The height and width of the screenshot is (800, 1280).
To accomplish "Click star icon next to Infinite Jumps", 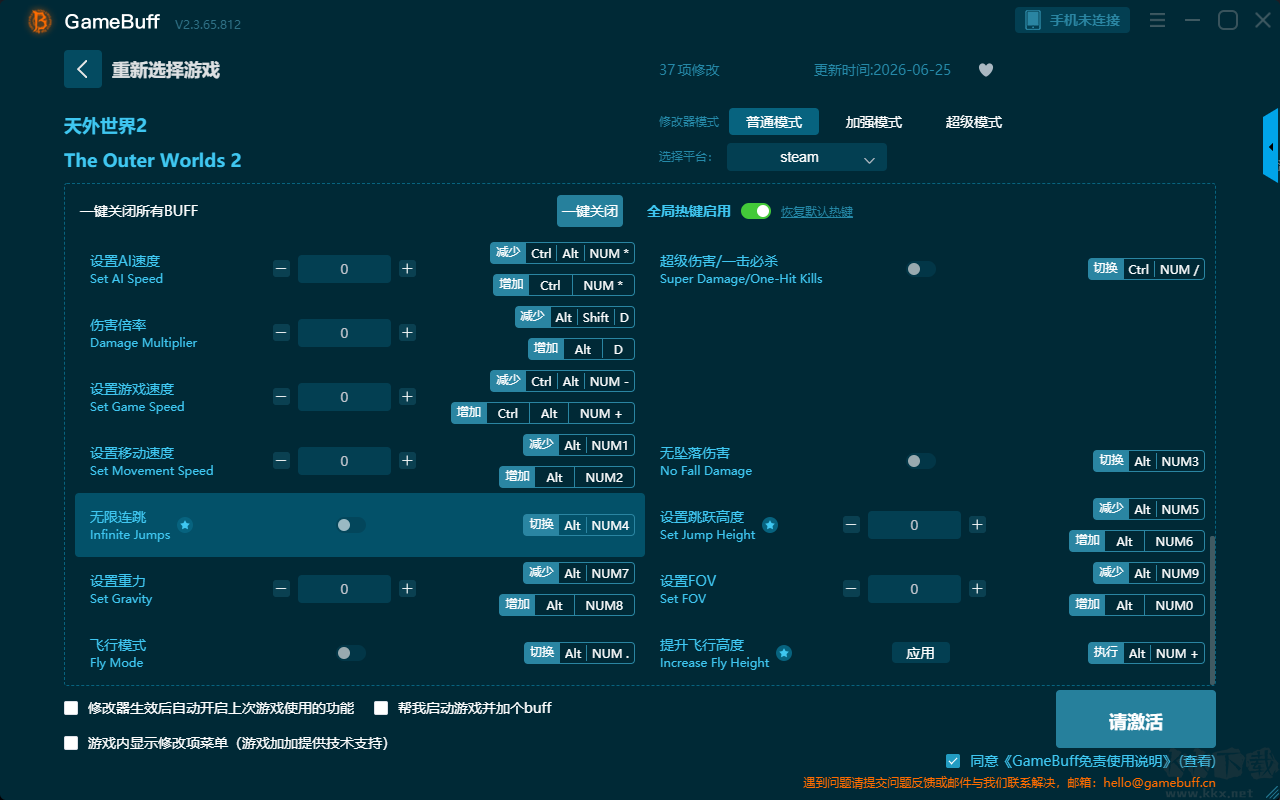I will point(185,525).
